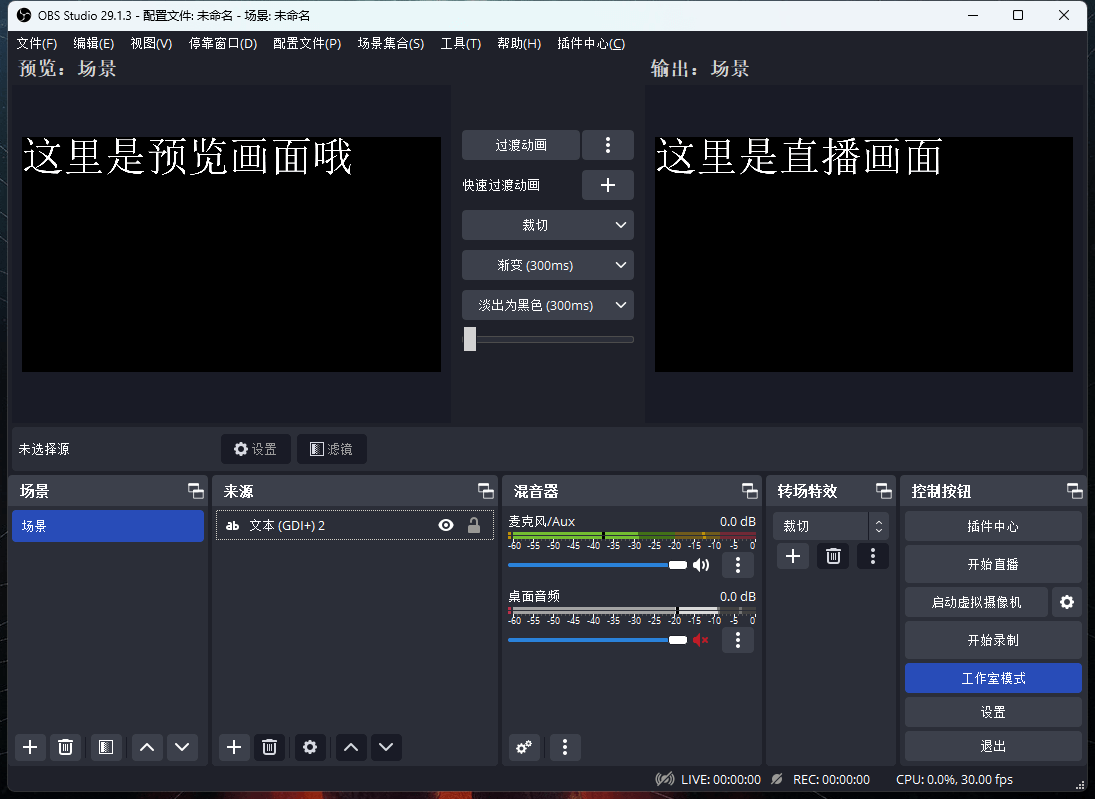Move scene up with arrow
This screenshot has width=1095, height=799.
pyautogui.click(x=147, y=747)
